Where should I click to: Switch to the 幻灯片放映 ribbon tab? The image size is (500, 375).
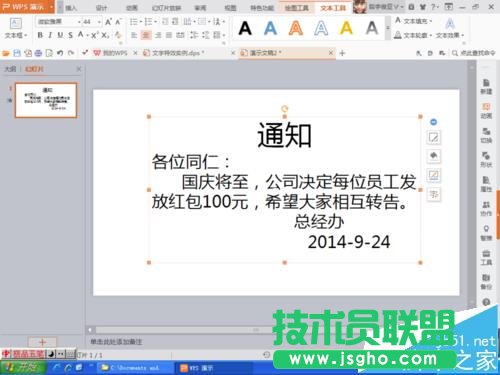coord(166,8)
